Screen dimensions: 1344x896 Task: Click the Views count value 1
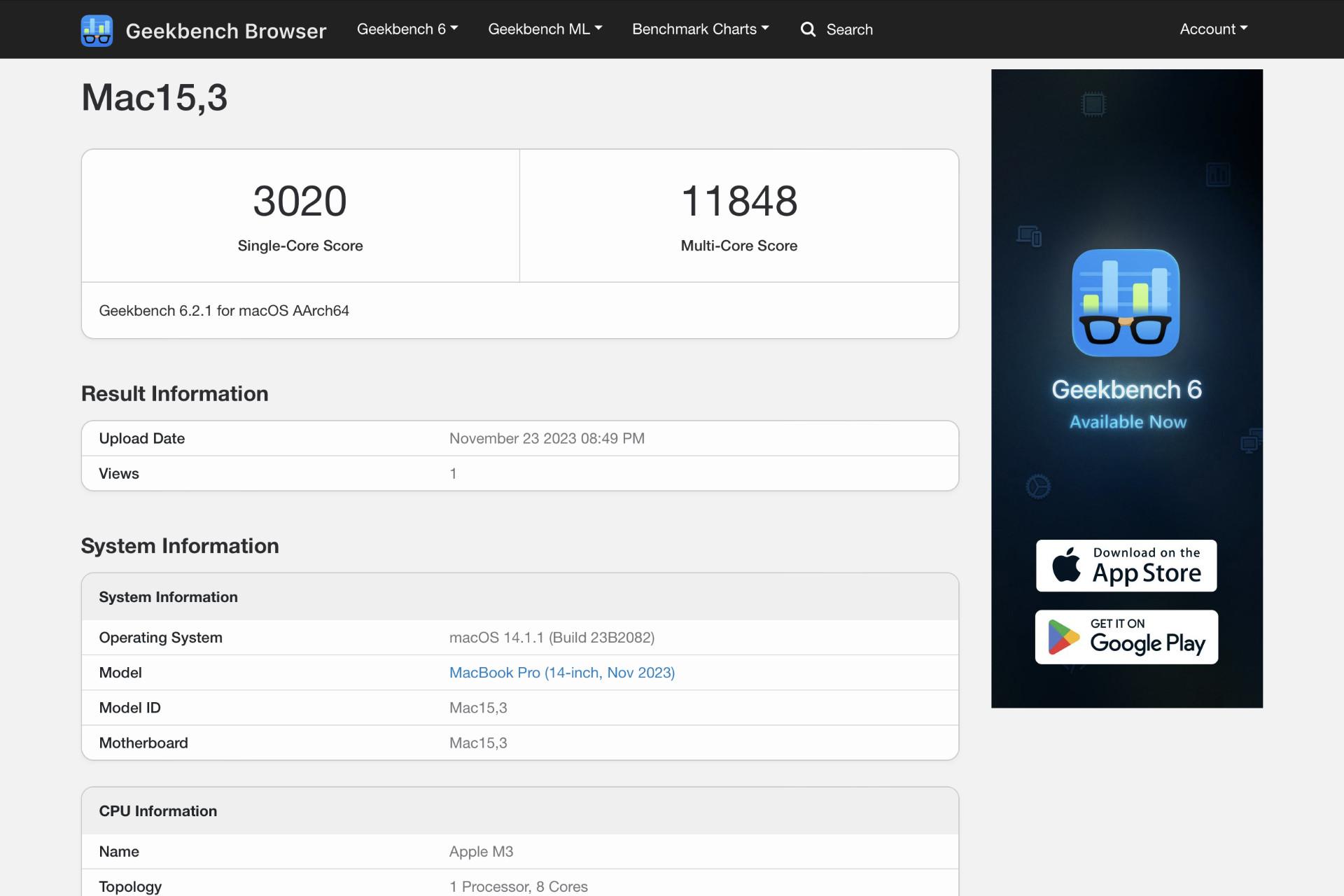coord(453,474)
